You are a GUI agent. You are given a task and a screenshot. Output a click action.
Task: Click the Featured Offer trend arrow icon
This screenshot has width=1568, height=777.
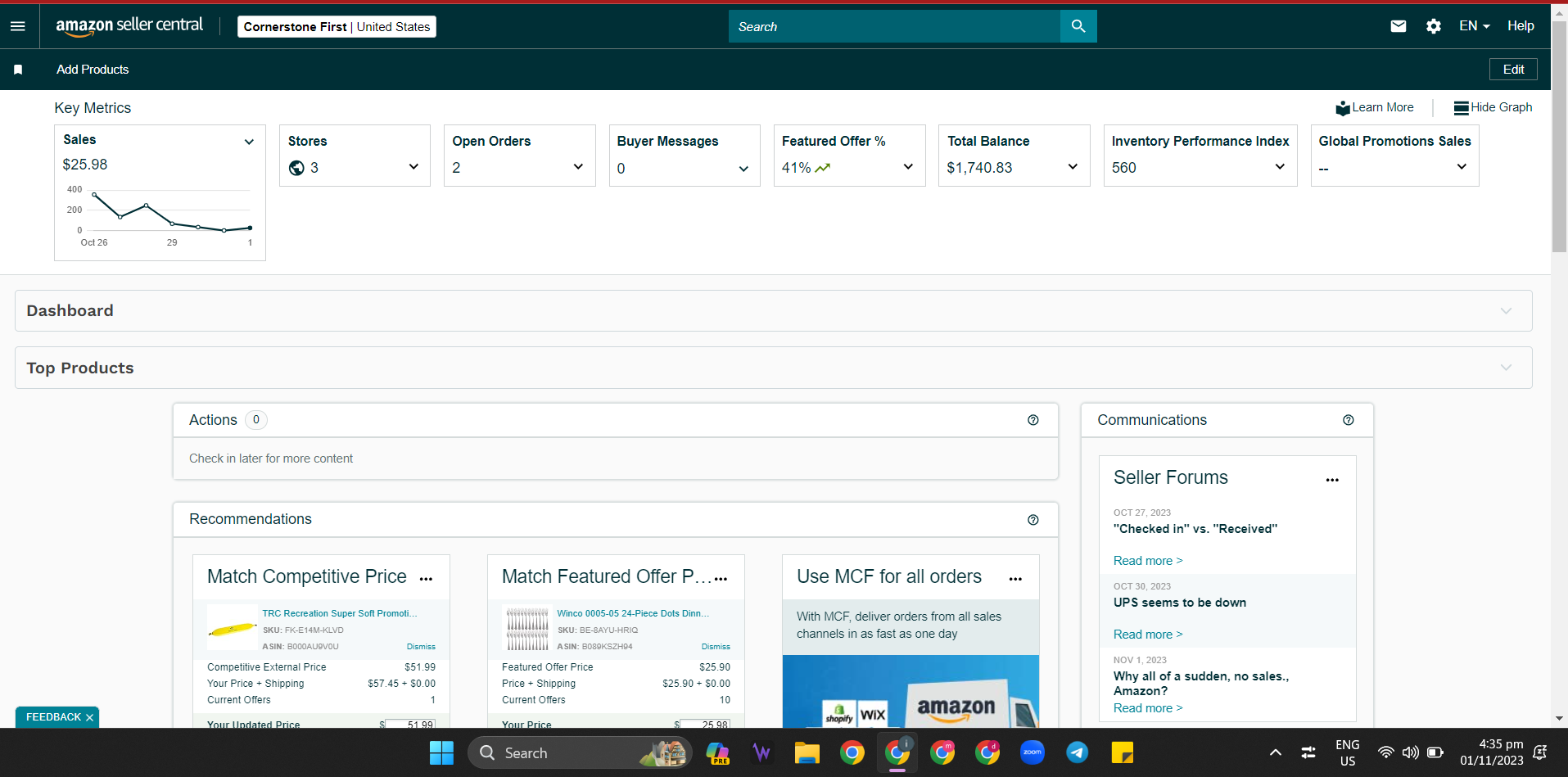(x=822, y=168)
